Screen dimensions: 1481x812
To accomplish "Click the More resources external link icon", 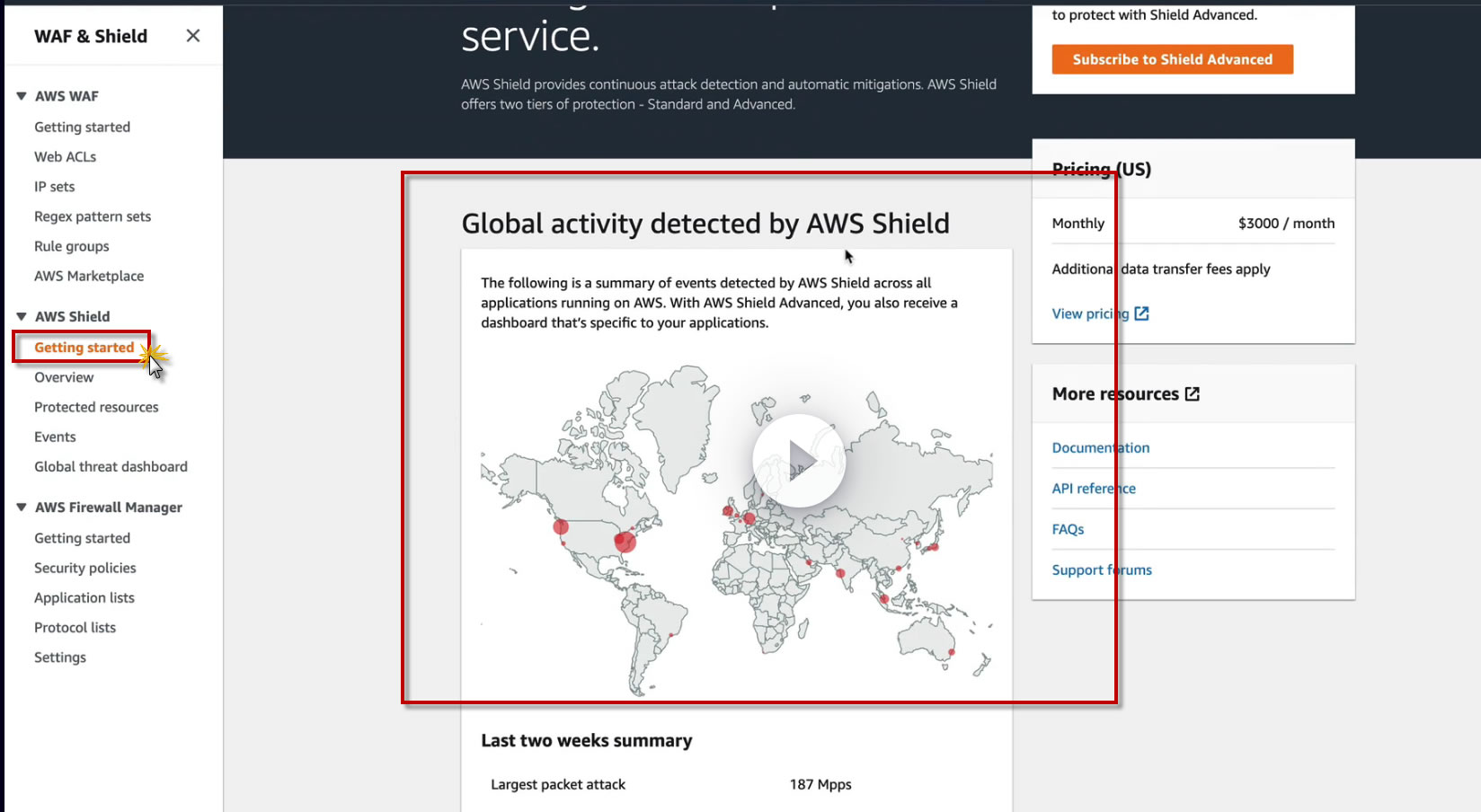I will pos(1193,393).
